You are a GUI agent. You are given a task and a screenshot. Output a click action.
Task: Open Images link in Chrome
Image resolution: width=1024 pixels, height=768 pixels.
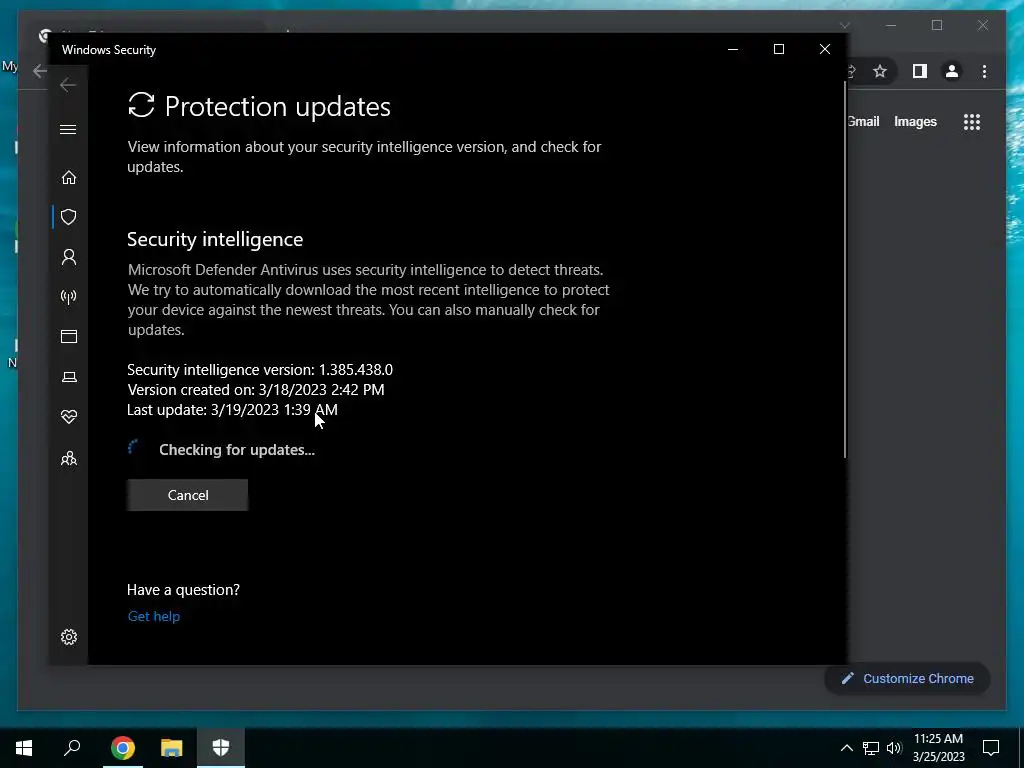(x=915, y=121)
